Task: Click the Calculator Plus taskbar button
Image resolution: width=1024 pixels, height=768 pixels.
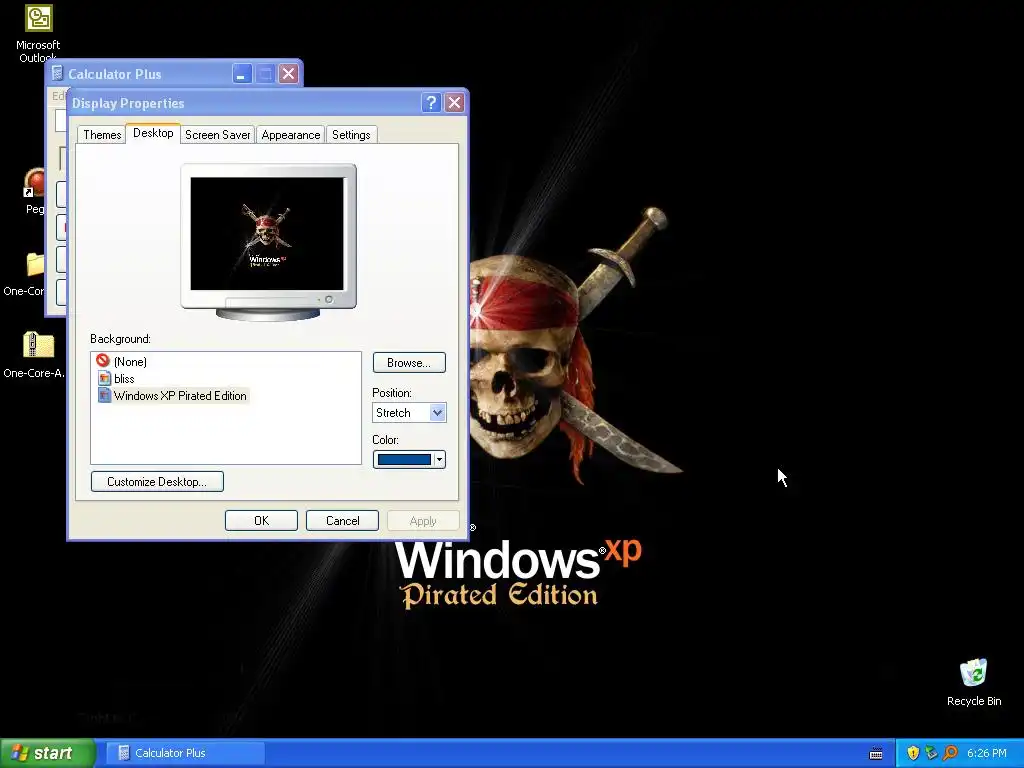Action: (185, 753)
